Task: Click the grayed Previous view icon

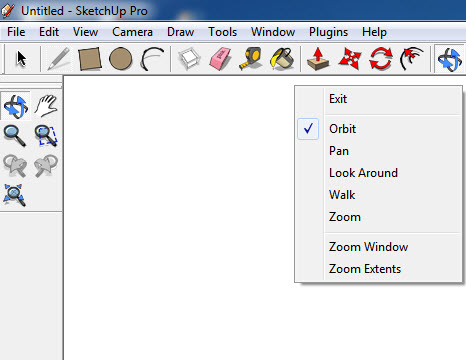Action: tap(15, 165)
